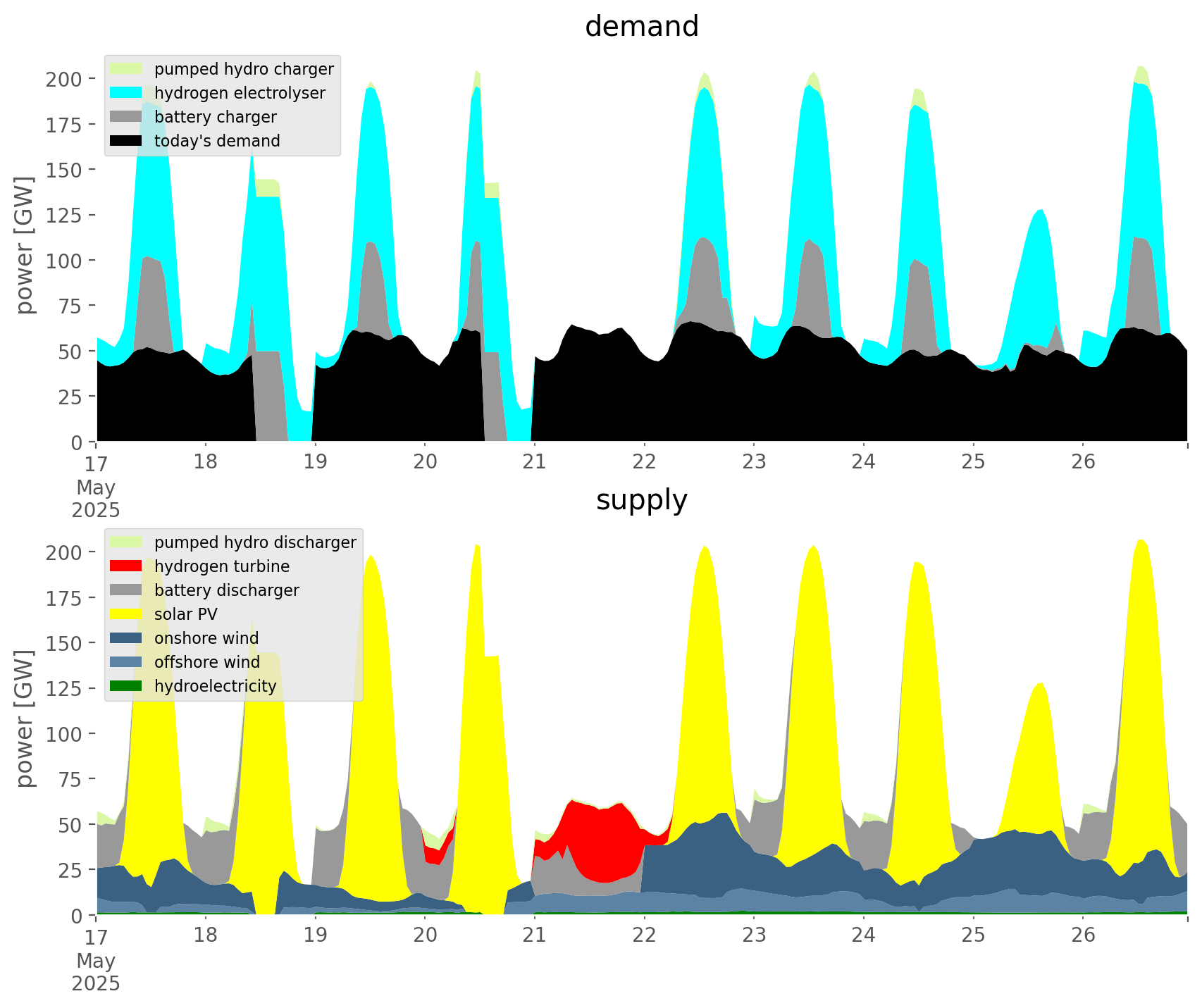Click the '17 May 2025' label under supply chart

[x=96, y=959]
